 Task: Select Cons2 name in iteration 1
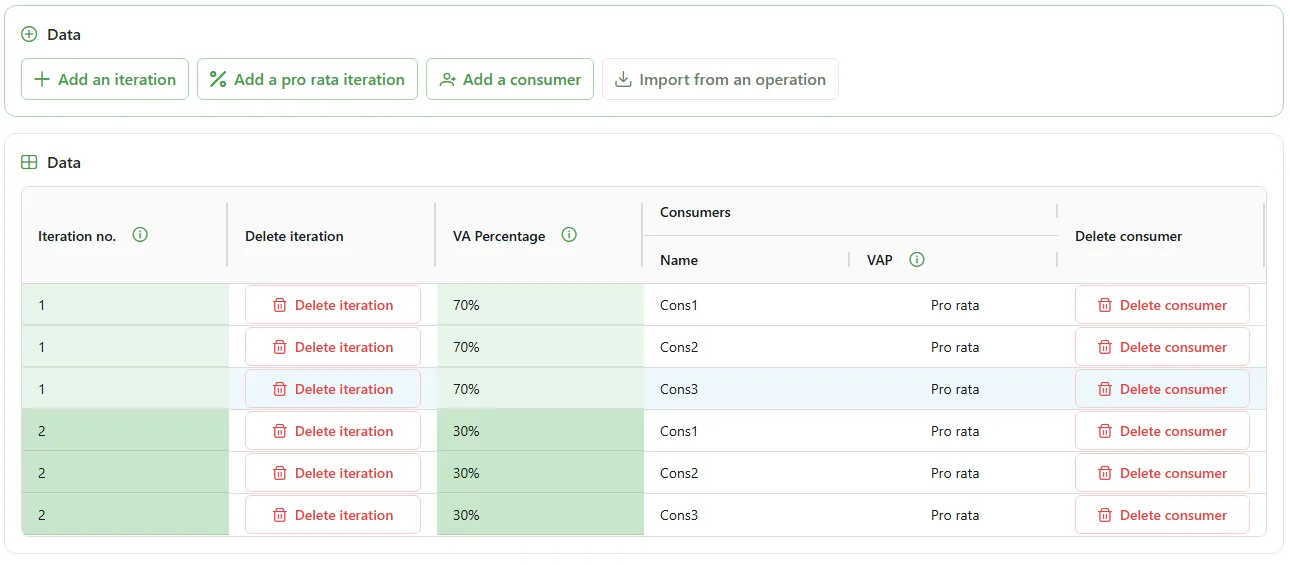point(679,347)
